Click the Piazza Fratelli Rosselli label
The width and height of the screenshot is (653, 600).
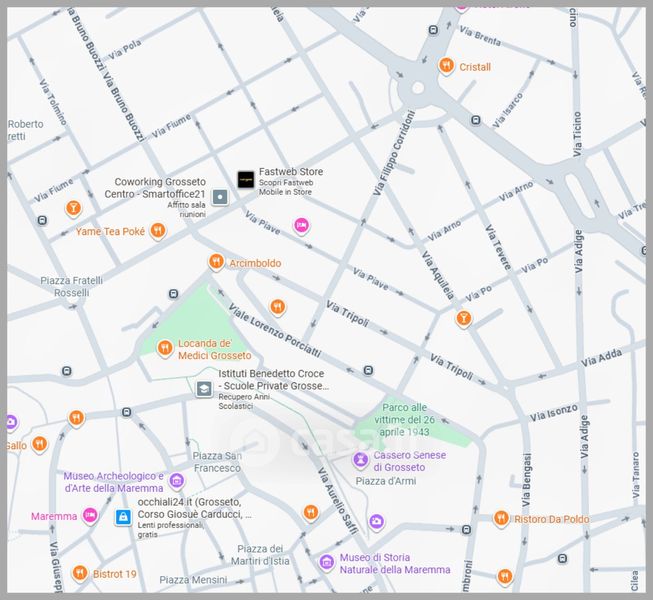click(71, 287)
